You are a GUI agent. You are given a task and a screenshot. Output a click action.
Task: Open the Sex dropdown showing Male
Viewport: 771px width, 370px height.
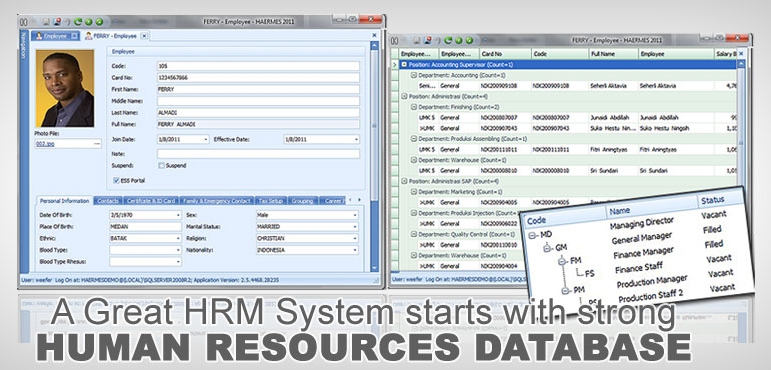[355, 215]
